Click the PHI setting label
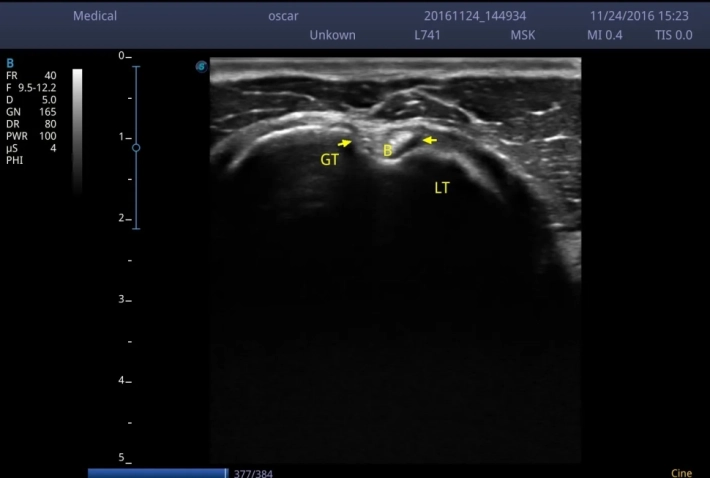The image size is (710, 478). click(14, 160)
